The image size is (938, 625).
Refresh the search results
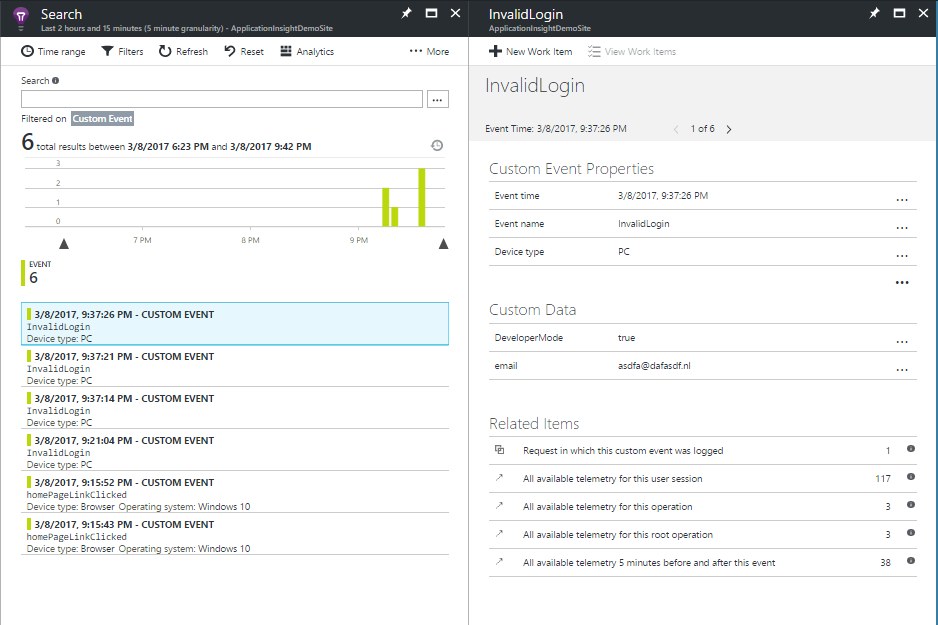pyautogui.click(x=184, y=51)
